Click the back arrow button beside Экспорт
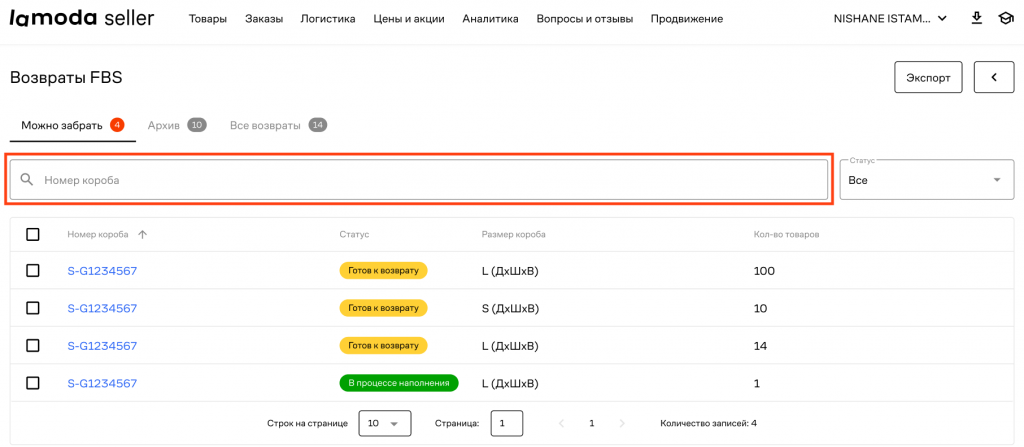Viewport: 1024px width, 447px height. click(993, 77)
